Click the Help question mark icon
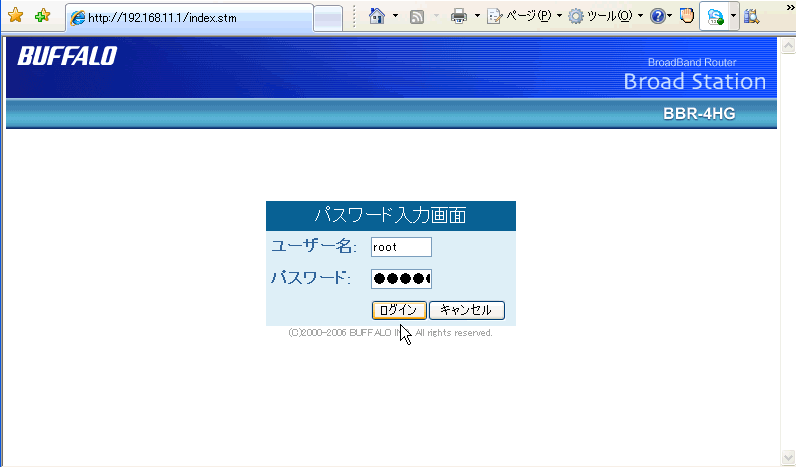The height and width of the screenshot is (467, 796). point(657,16)
